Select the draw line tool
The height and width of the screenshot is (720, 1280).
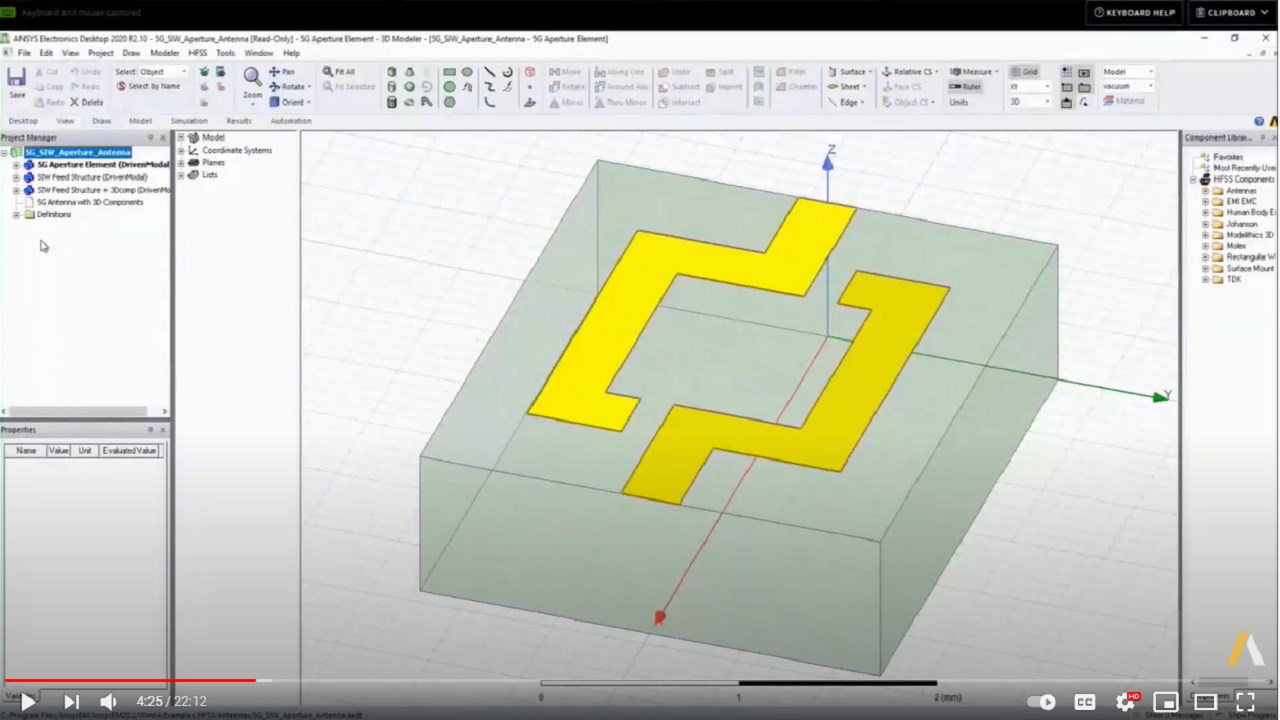click(489, 72)
